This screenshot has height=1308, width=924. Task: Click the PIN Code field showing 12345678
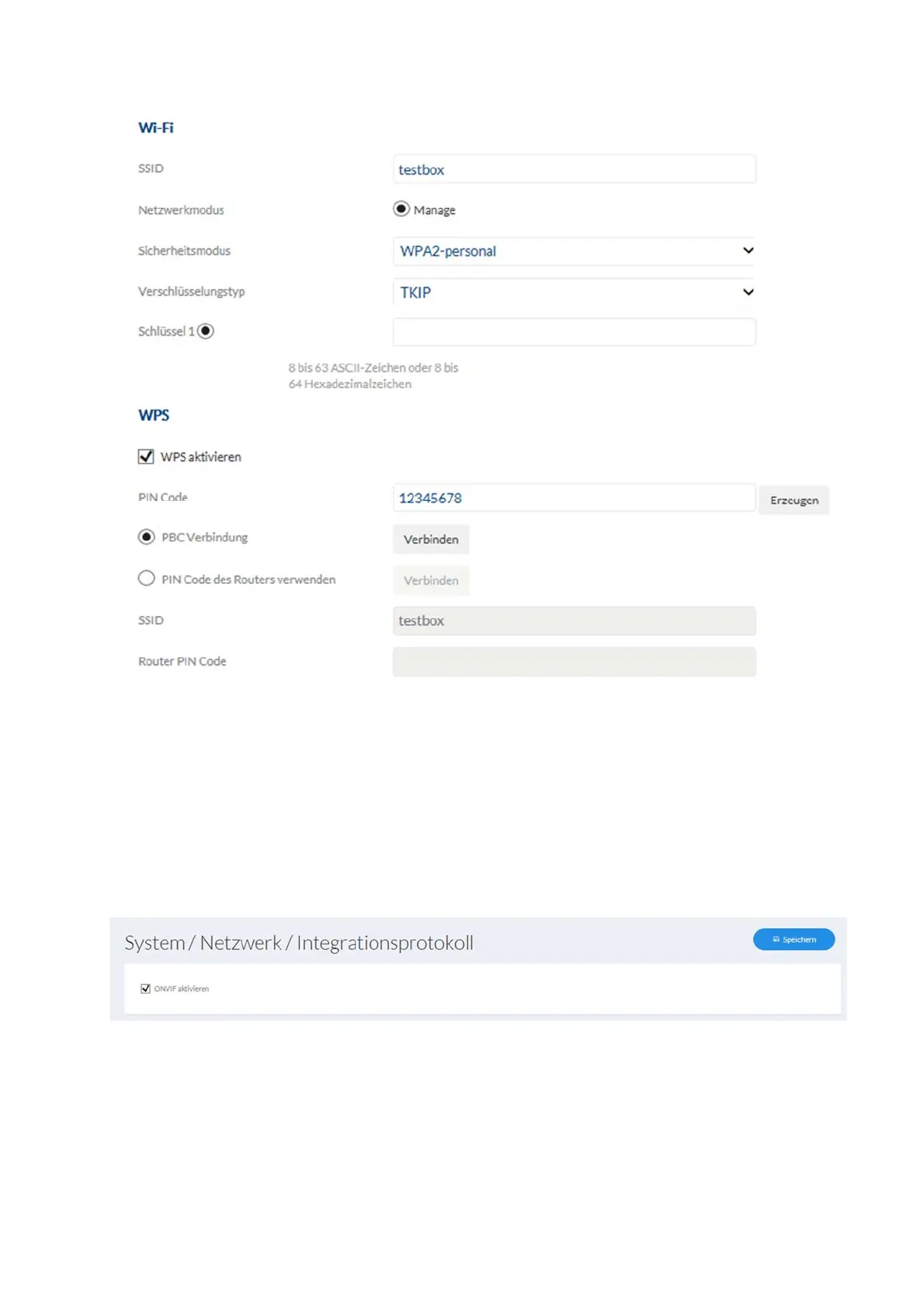pyautogui.click(x=573, y=498)
